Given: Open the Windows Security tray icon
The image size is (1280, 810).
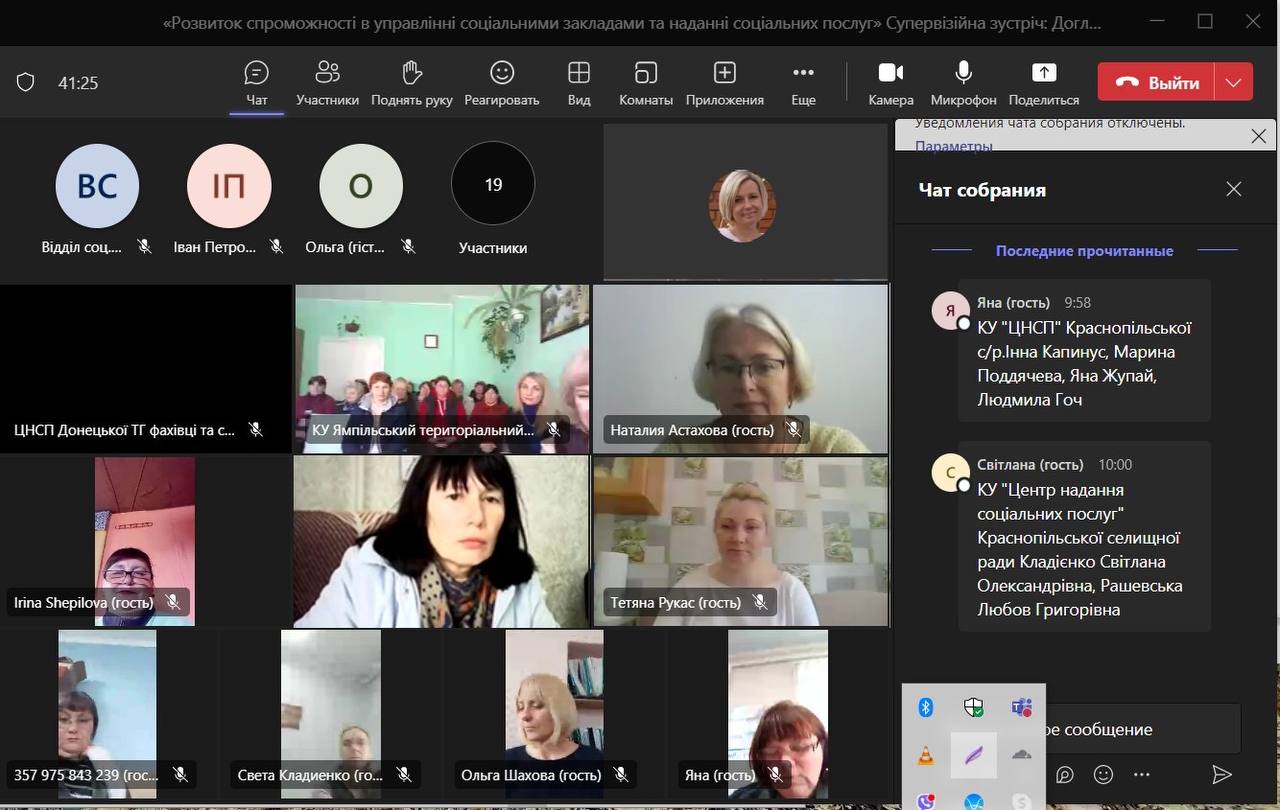Looking at the screenshot, I should (x=973, y=708).
